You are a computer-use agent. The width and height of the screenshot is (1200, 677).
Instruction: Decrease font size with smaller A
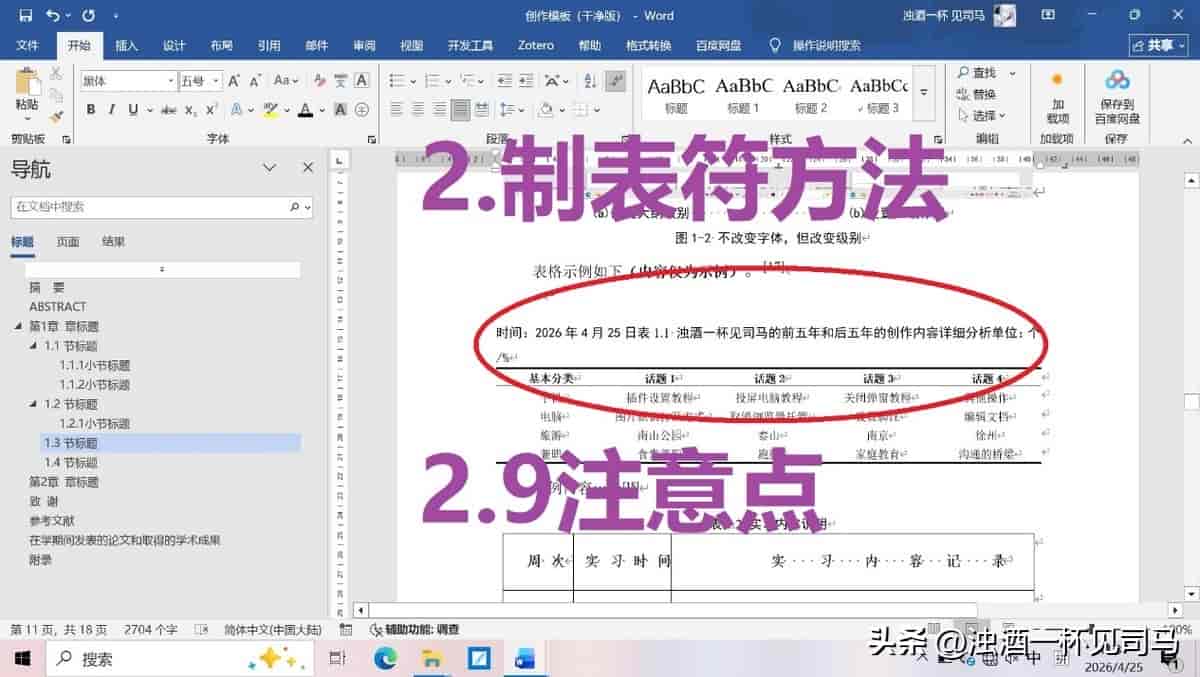click(x=255, y=80)
